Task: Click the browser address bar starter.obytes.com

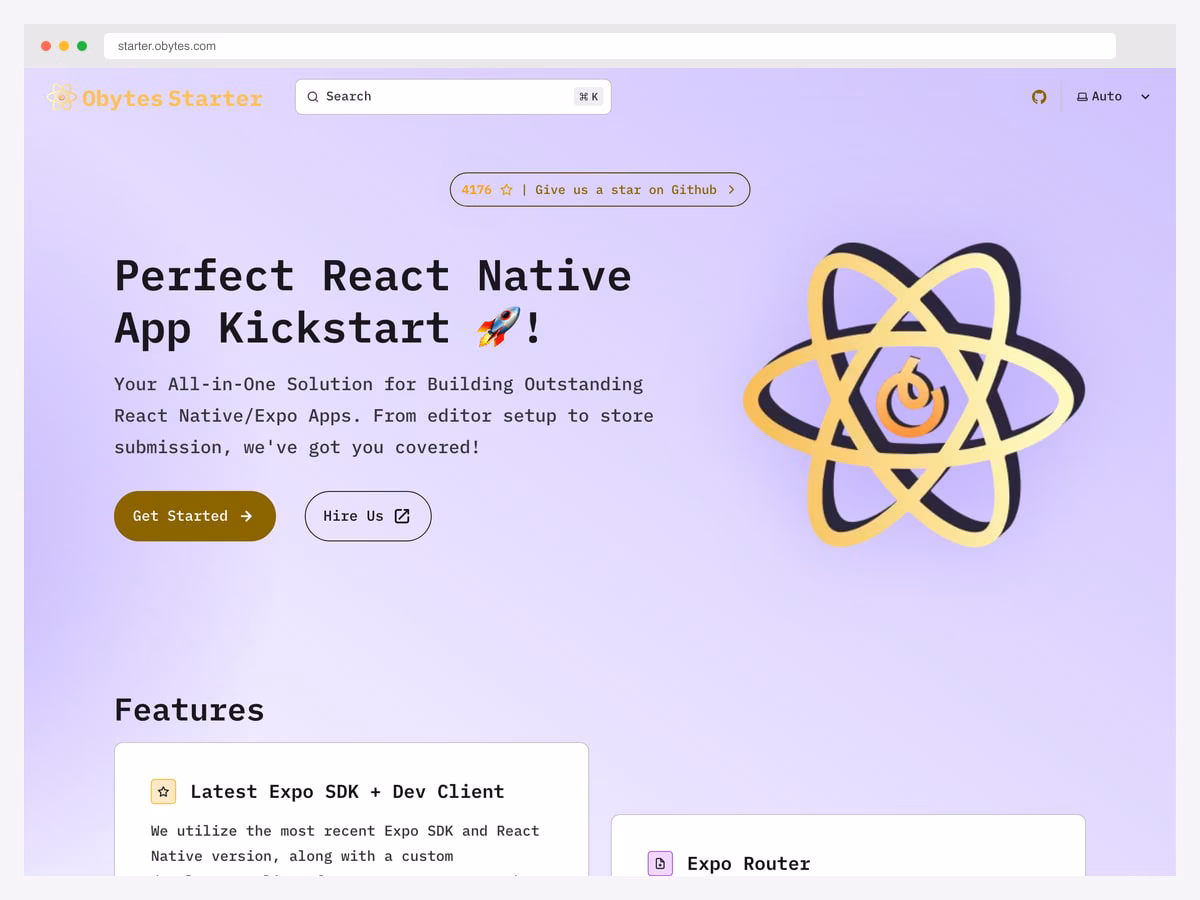Action: point(610,46)
